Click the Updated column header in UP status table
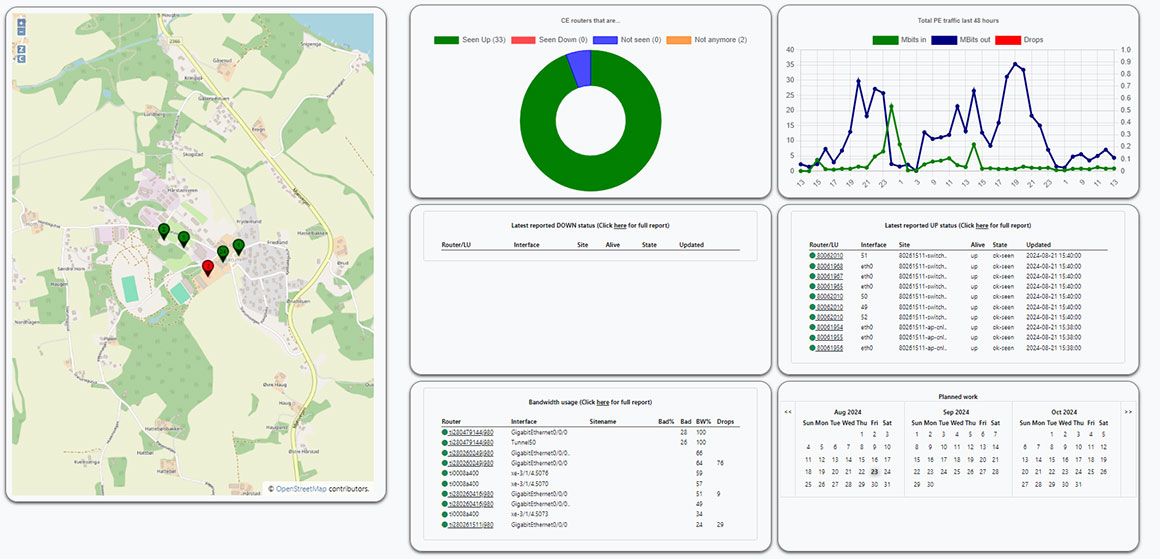This screenshot has width=1160, height=560. pos(1038,244)
